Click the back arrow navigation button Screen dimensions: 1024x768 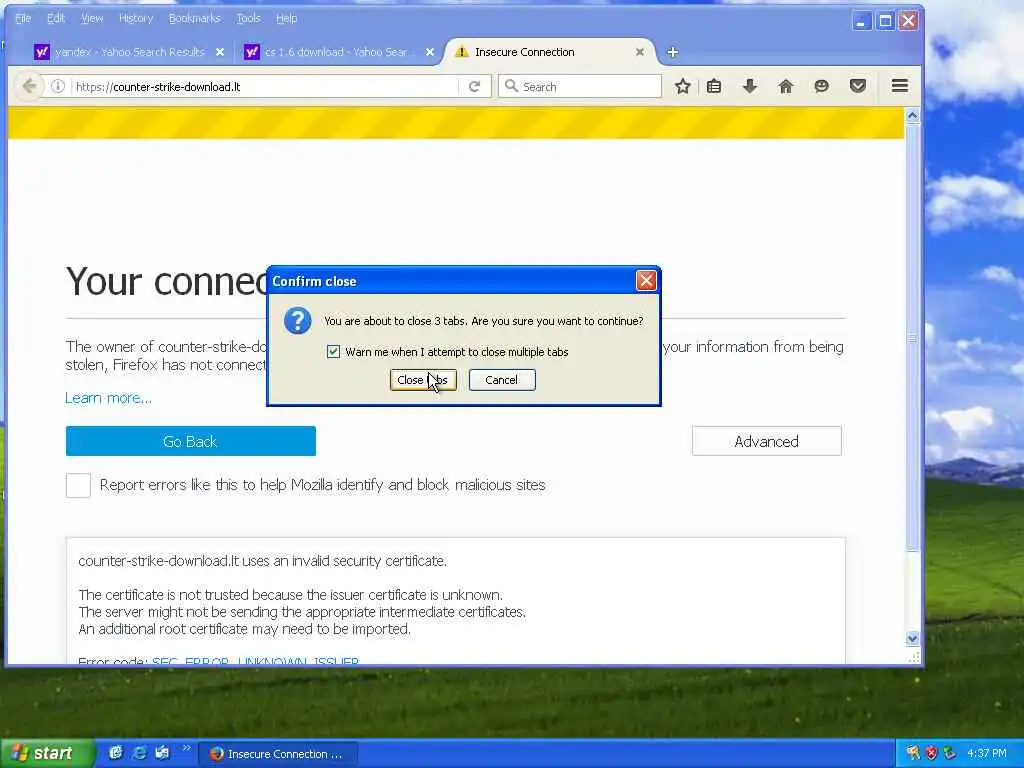point(29,86)
